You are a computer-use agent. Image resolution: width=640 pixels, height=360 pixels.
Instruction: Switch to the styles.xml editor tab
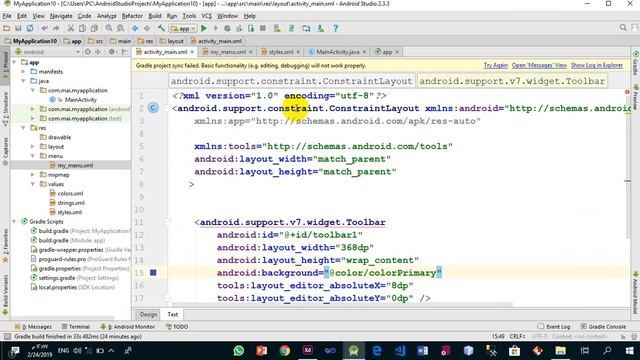pyautogui.click(x=280, y=52)
